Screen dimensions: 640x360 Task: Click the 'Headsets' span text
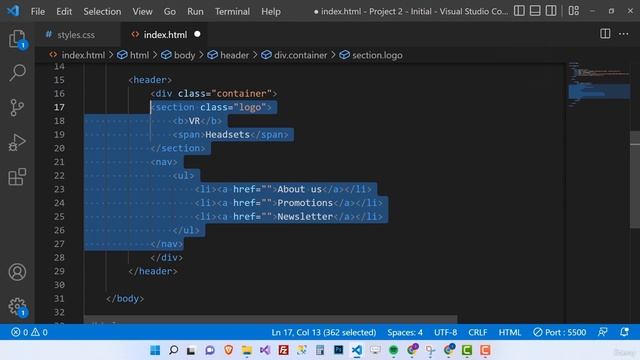click(x=227, y=134)
